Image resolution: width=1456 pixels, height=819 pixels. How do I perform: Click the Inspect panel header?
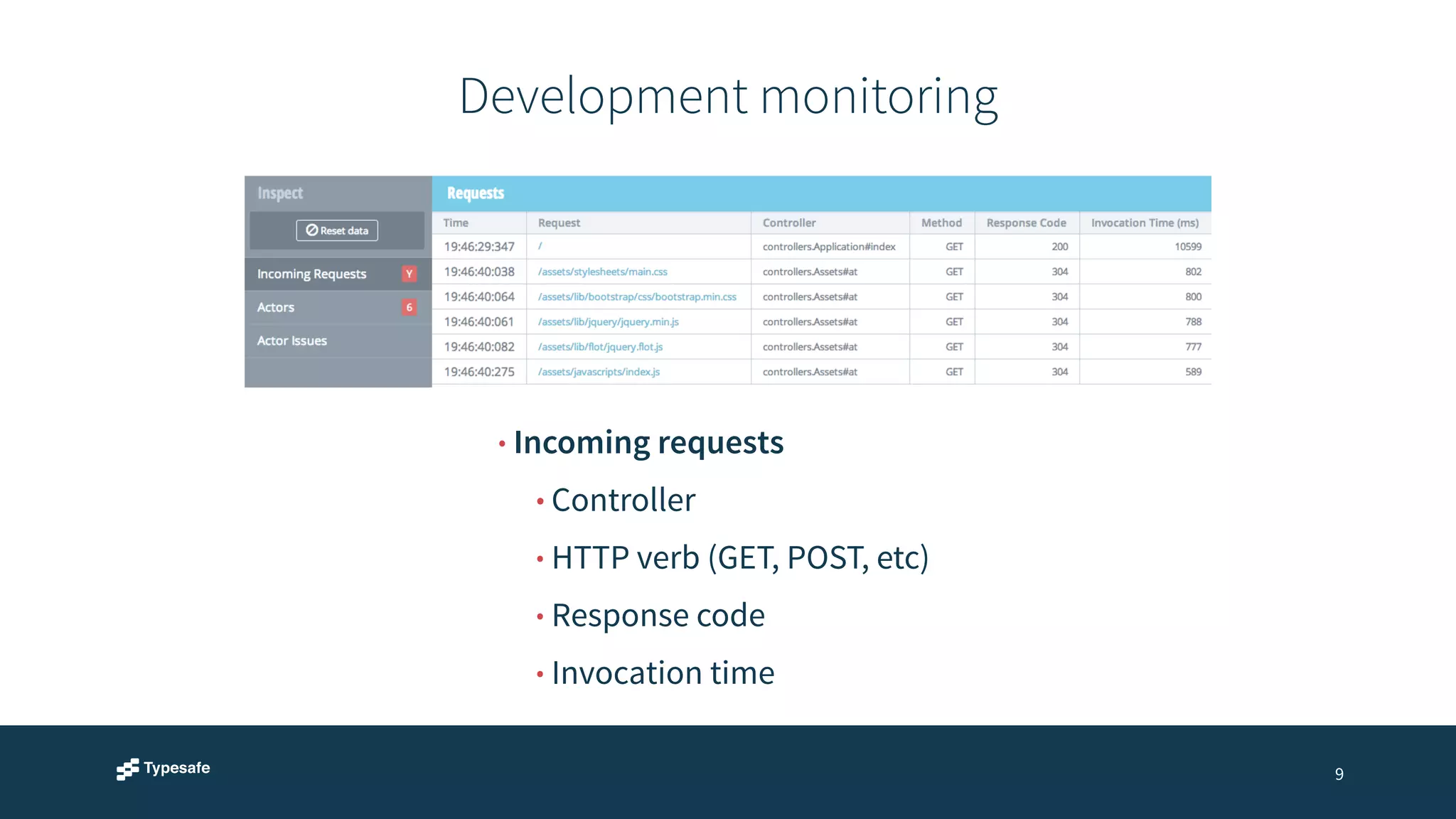[280, 193]
